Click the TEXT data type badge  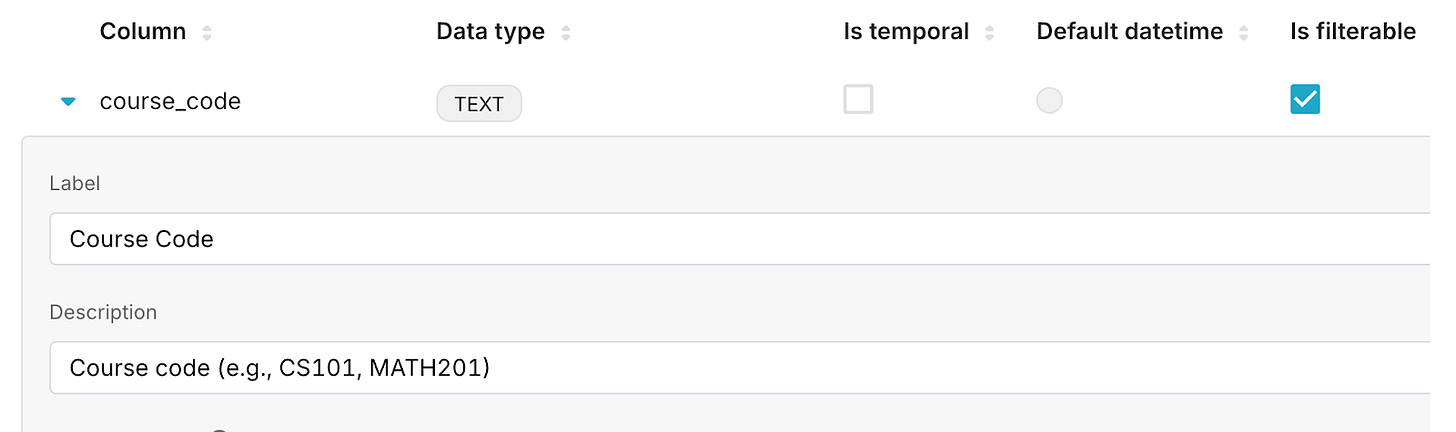click(x=479, y=104)
